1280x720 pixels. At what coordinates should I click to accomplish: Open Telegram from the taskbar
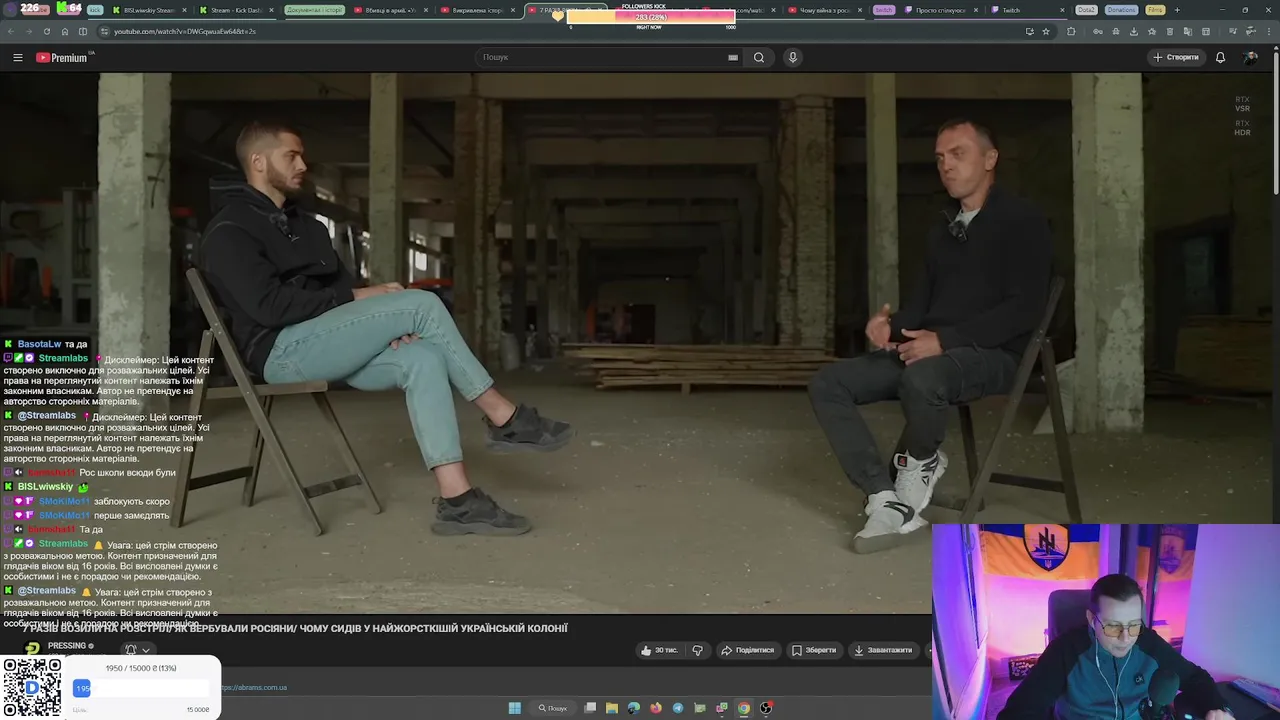(678, 708)
